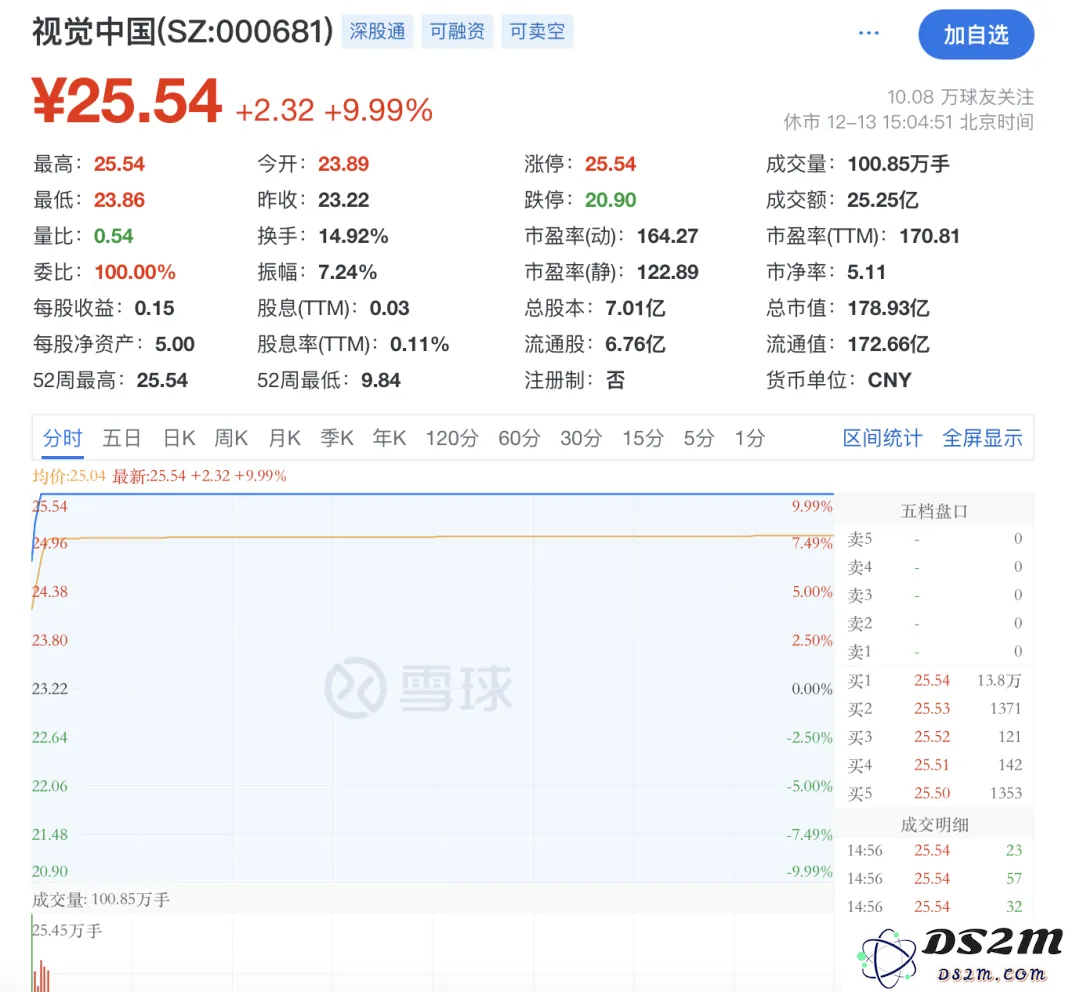Open the 120分 chart tab
The height and width of the screenshot is (992, 1080).
(452, 438)
